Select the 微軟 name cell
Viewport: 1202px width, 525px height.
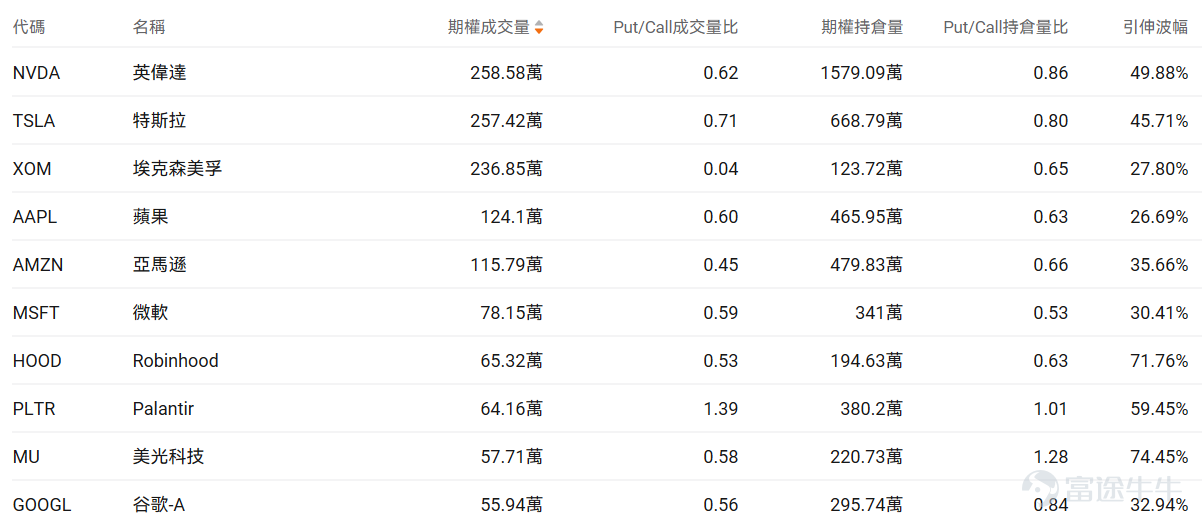[151, 313]
